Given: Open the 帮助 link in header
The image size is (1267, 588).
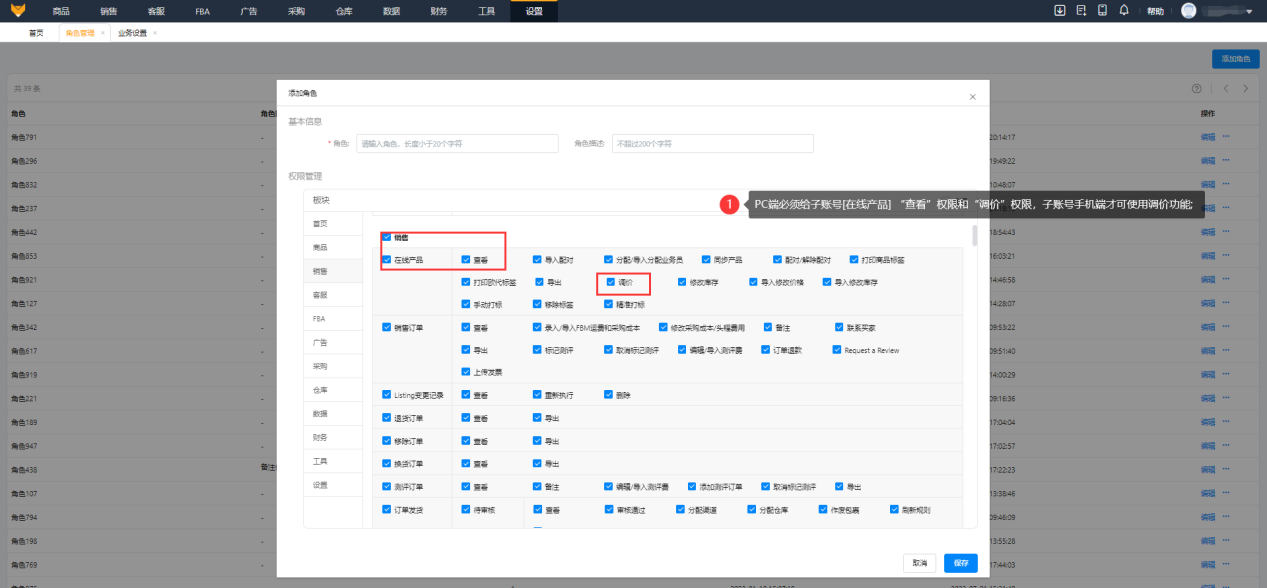Looking at the screenshot, I should (x=1155, y=11).
